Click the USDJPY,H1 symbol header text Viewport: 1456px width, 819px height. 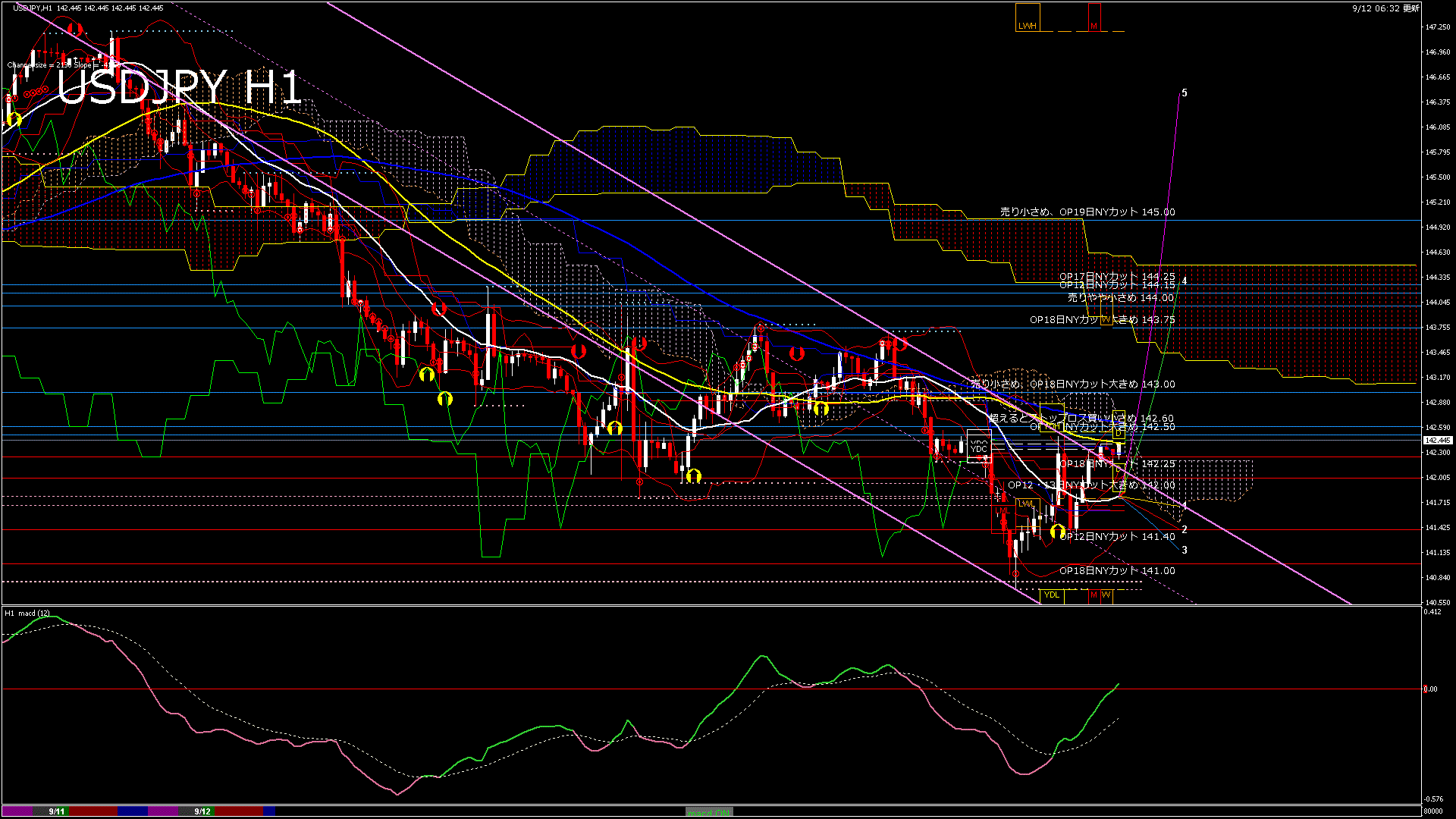[x=33, y=8]
